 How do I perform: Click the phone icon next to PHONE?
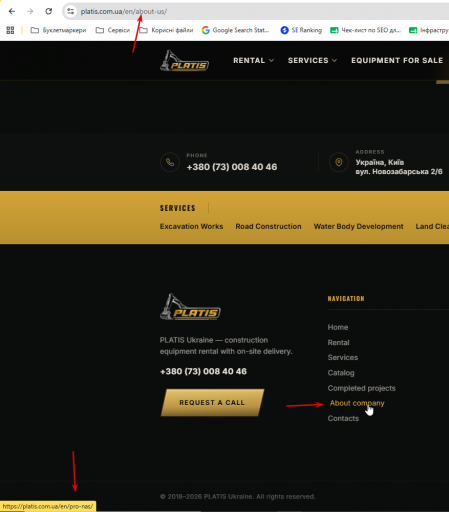tap(170, 162)
